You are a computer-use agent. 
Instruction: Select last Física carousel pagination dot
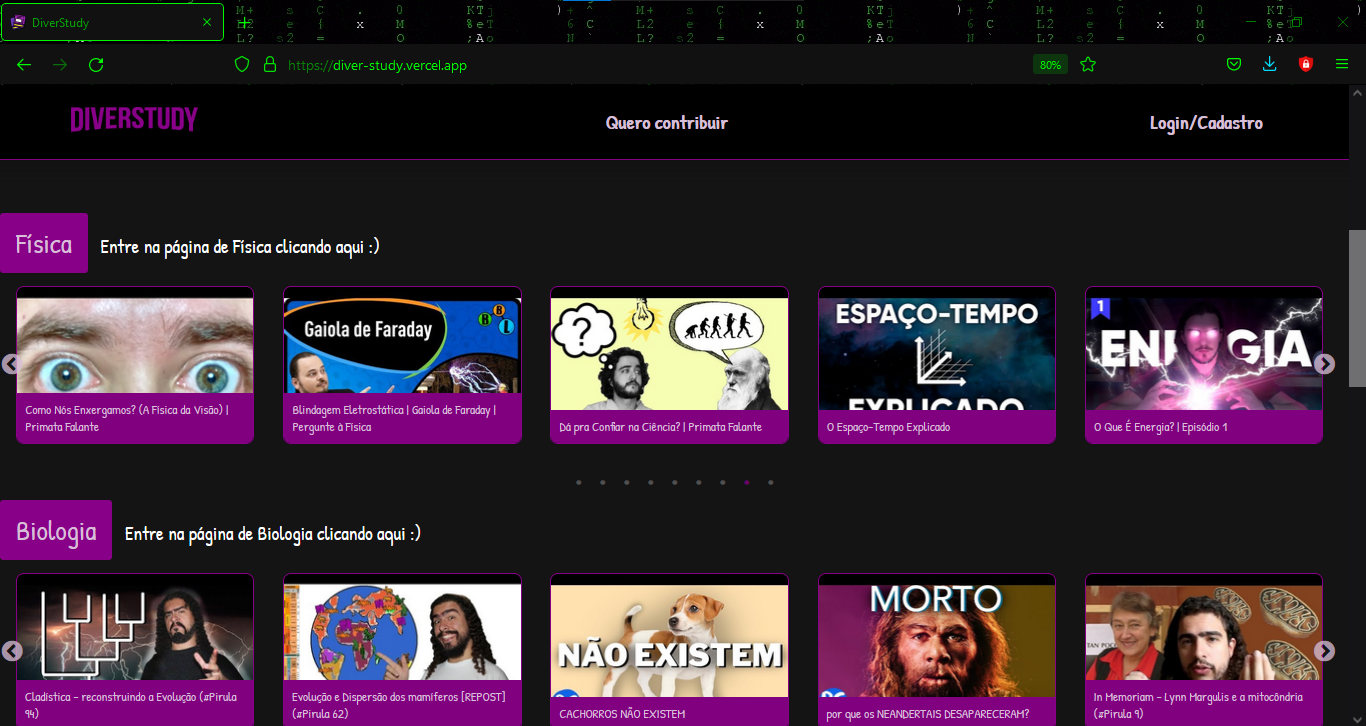coord(770,483)
